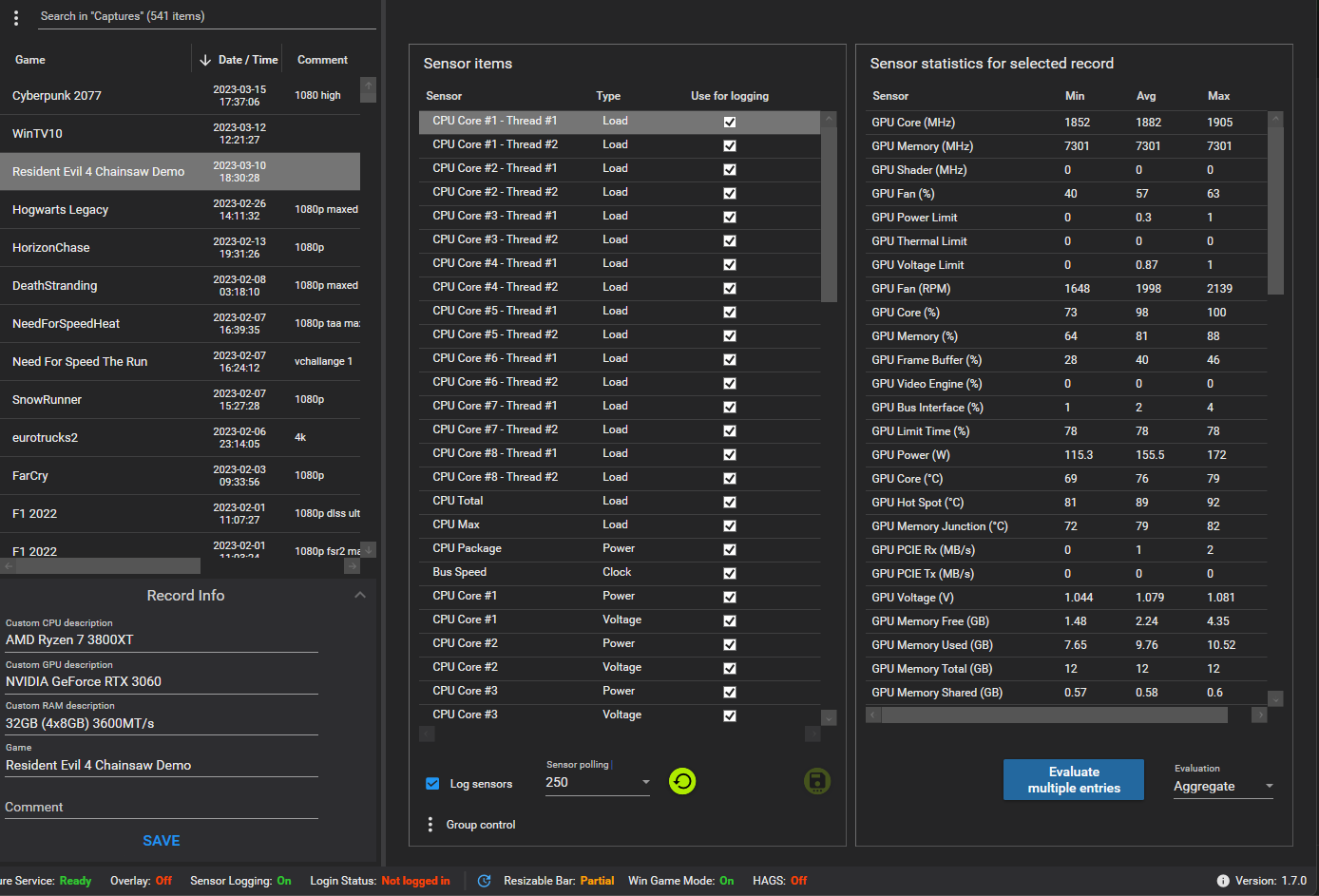The image size is (1319, 896).
Task: Uncheck logging for CPU Total
Action: (730, 502)
